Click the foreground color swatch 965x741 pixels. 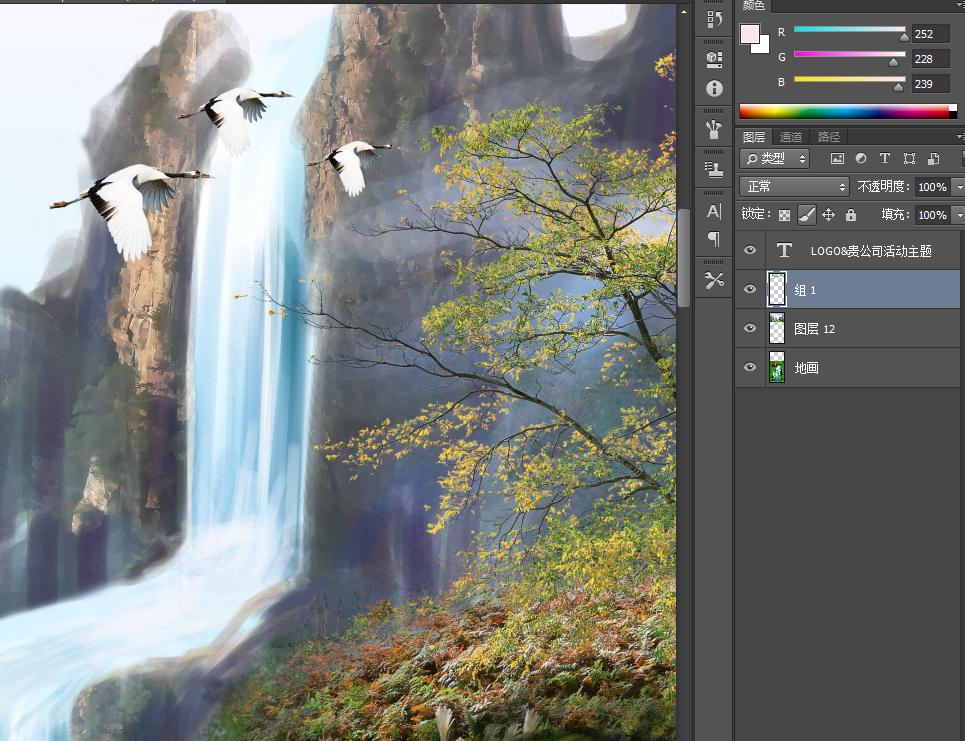click(749, 34)
